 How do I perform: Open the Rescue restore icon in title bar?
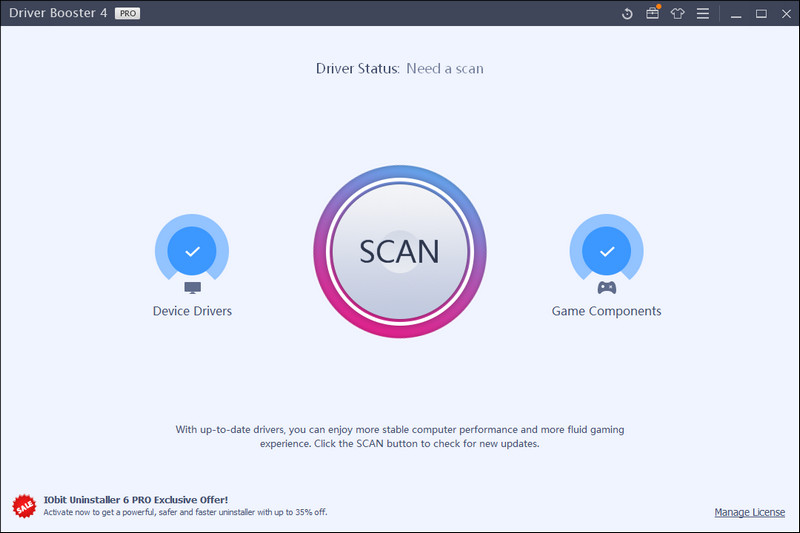[x=627, y=14]
